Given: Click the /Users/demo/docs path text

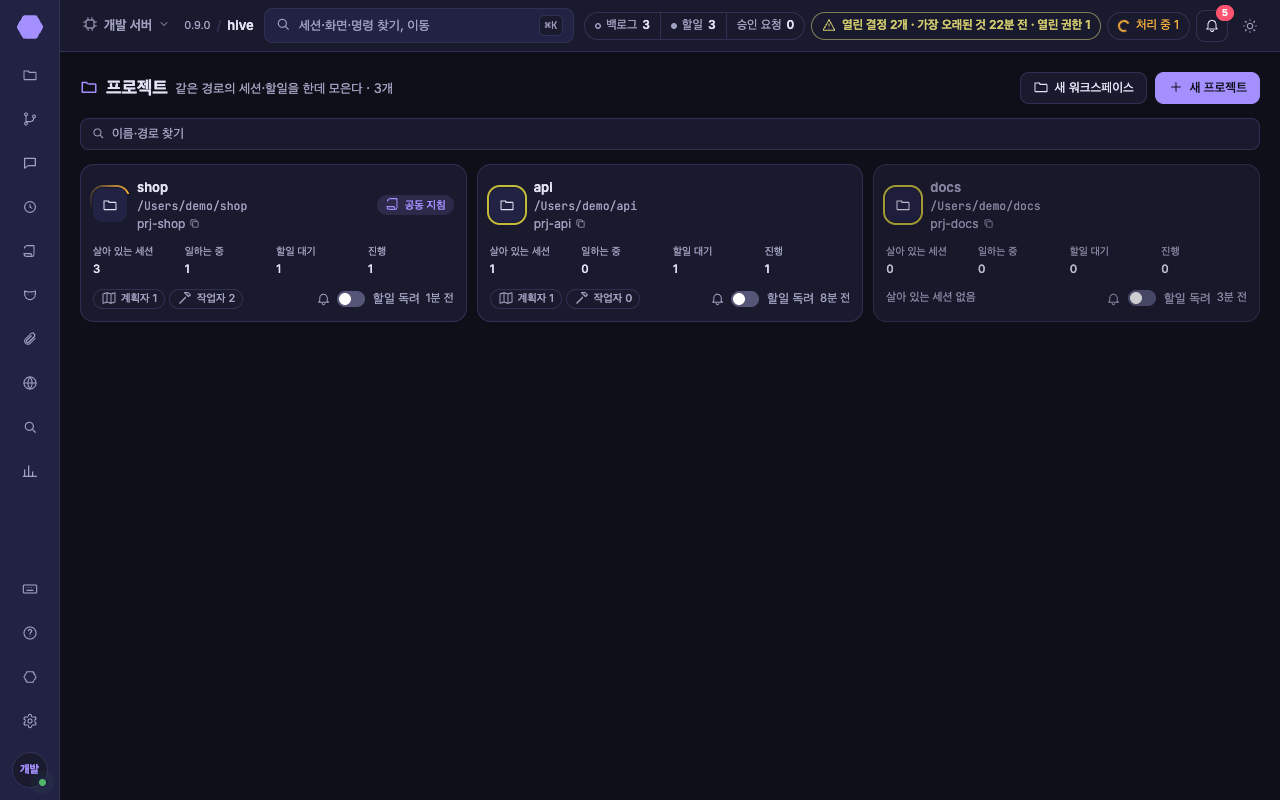Looking at the screenshot, I should (x=985, y=206).
